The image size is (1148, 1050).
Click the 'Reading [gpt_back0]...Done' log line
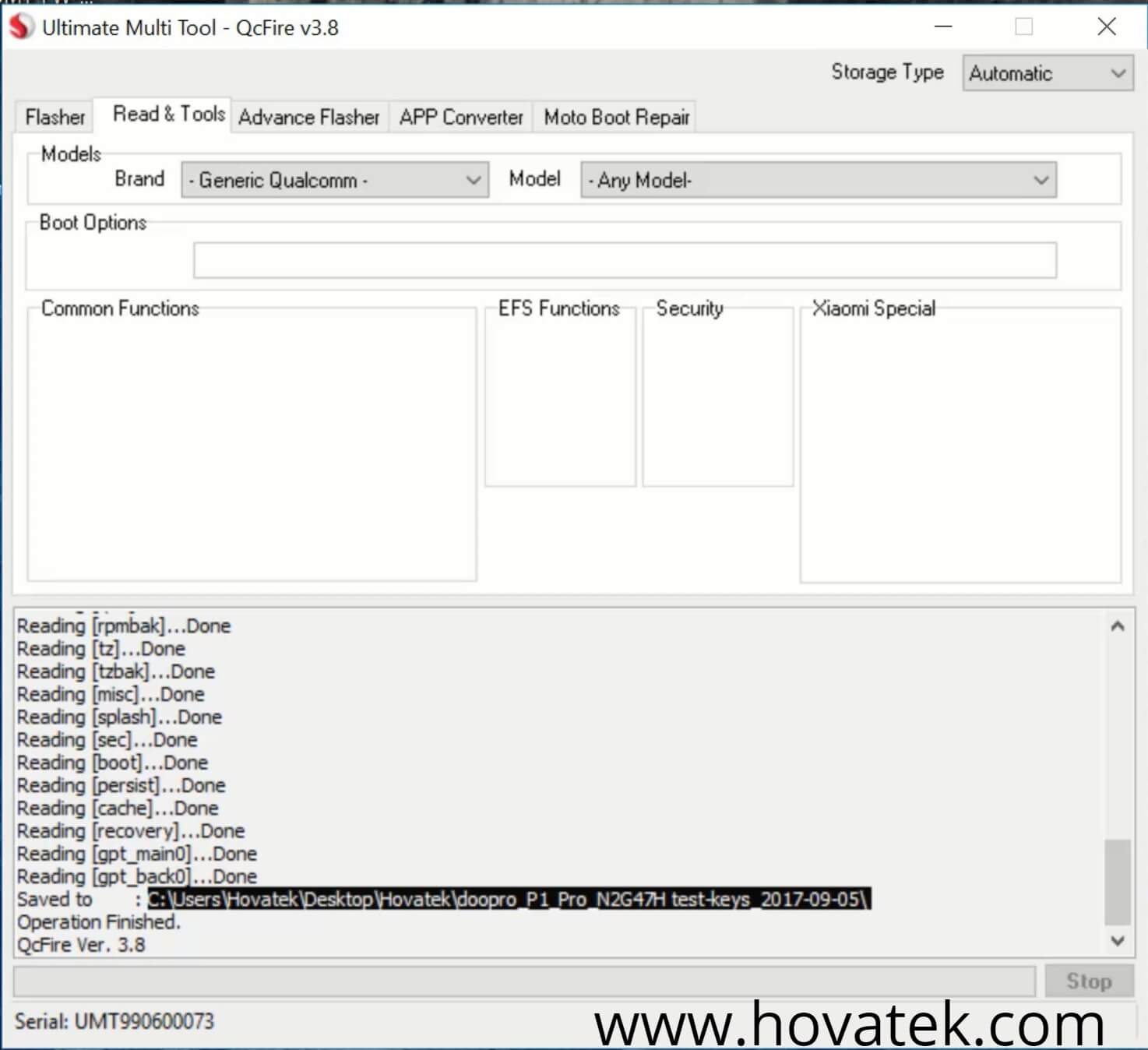pyautogui.click(x=137, y=876)
